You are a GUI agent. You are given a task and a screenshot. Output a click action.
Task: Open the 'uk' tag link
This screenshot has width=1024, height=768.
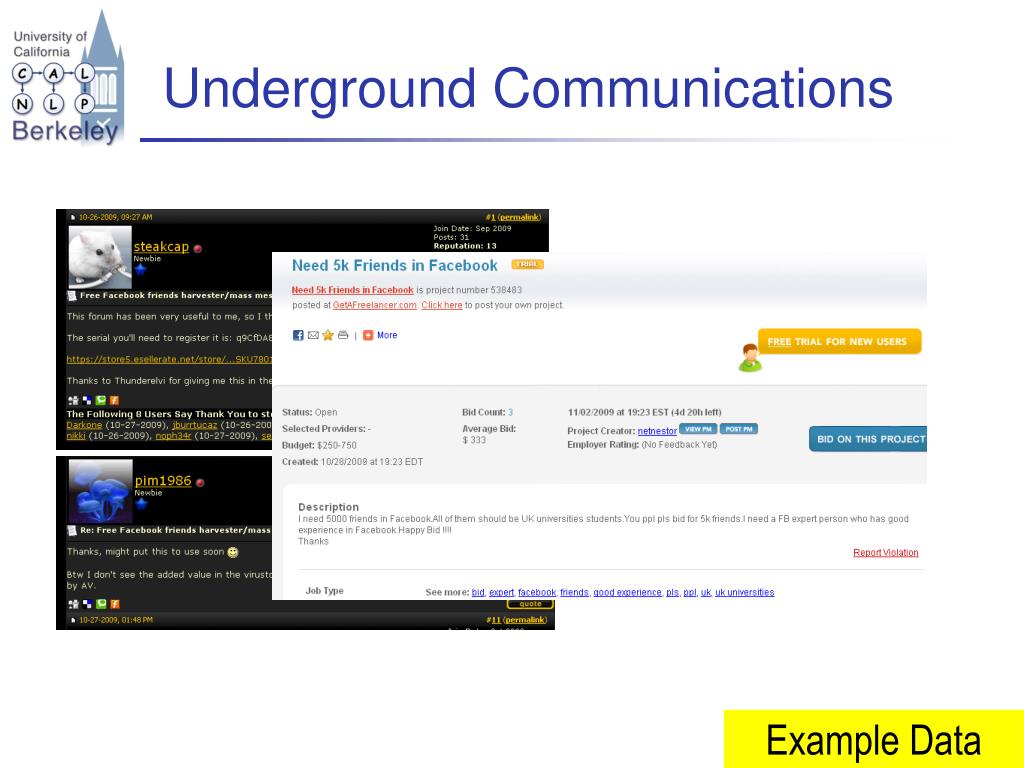coord(705,592)
